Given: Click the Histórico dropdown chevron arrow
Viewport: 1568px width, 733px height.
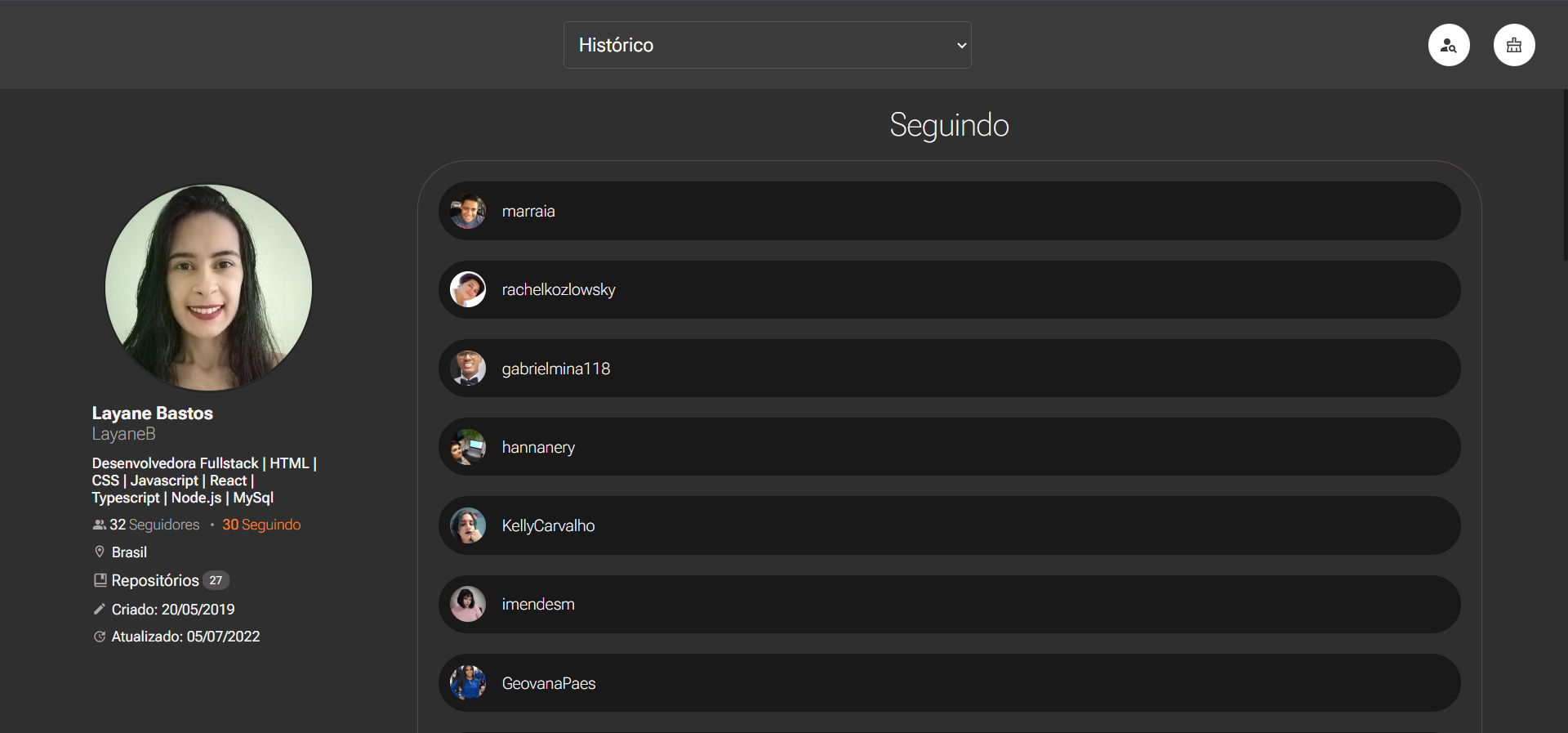Looking at the screenshot, I should click(x=961, y=45).
